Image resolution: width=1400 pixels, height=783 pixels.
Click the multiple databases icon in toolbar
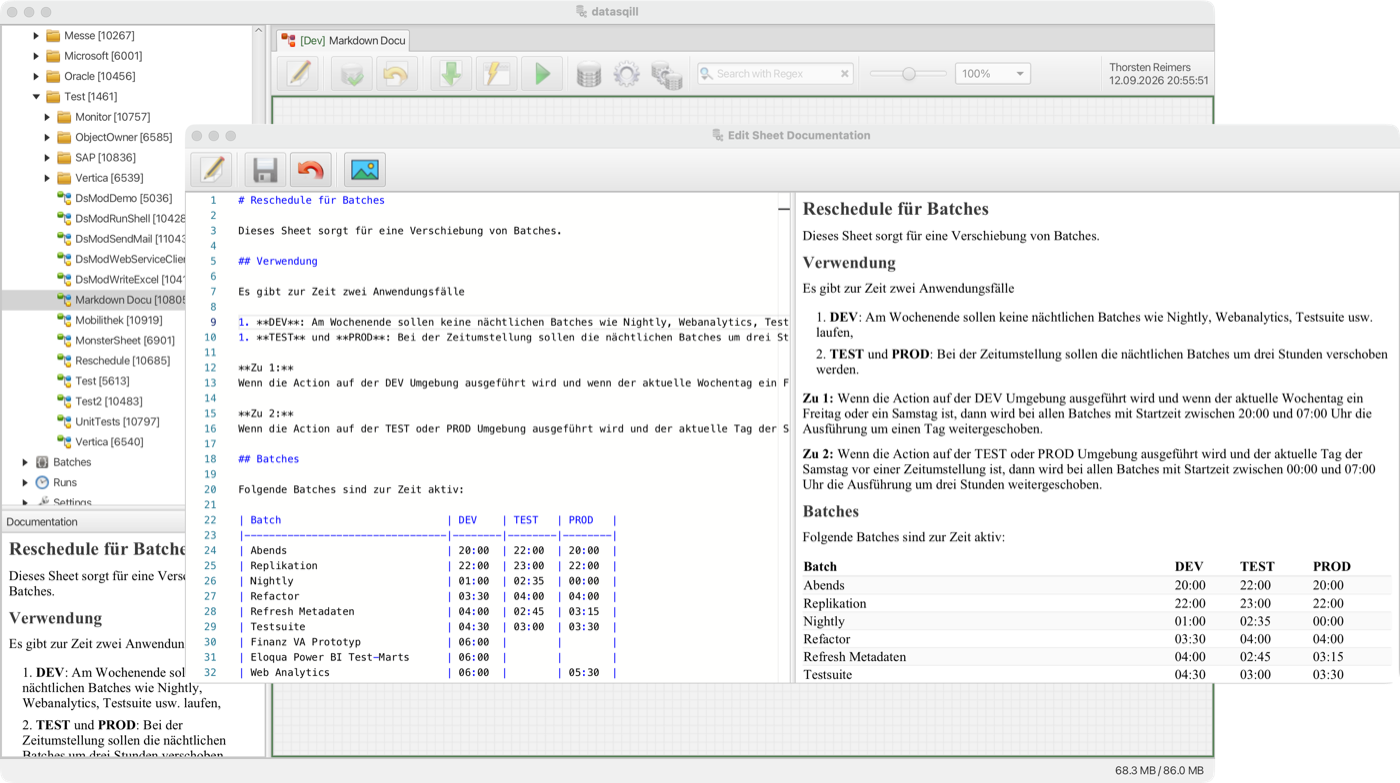667,75
